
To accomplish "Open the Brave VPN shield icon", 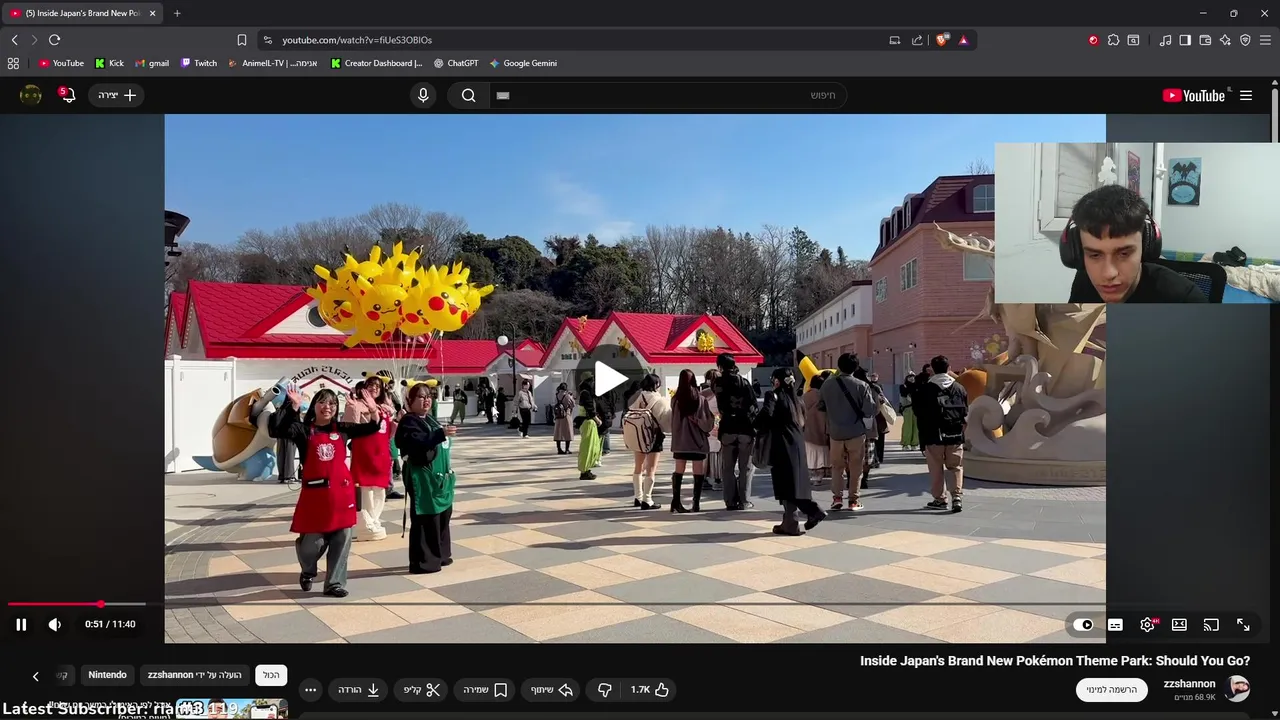I will tap(1245, 40).
